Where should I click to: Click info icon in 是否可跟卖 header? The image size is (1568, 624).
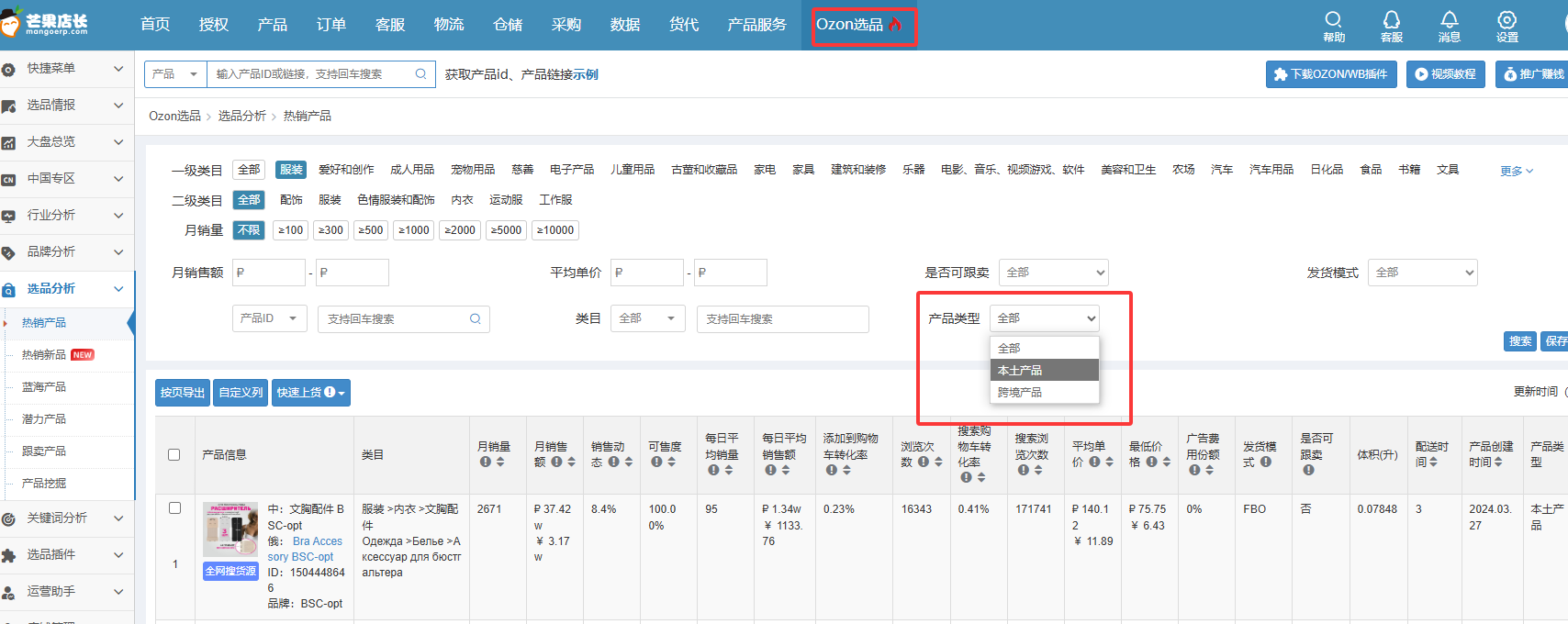(x=1308, y=470)
